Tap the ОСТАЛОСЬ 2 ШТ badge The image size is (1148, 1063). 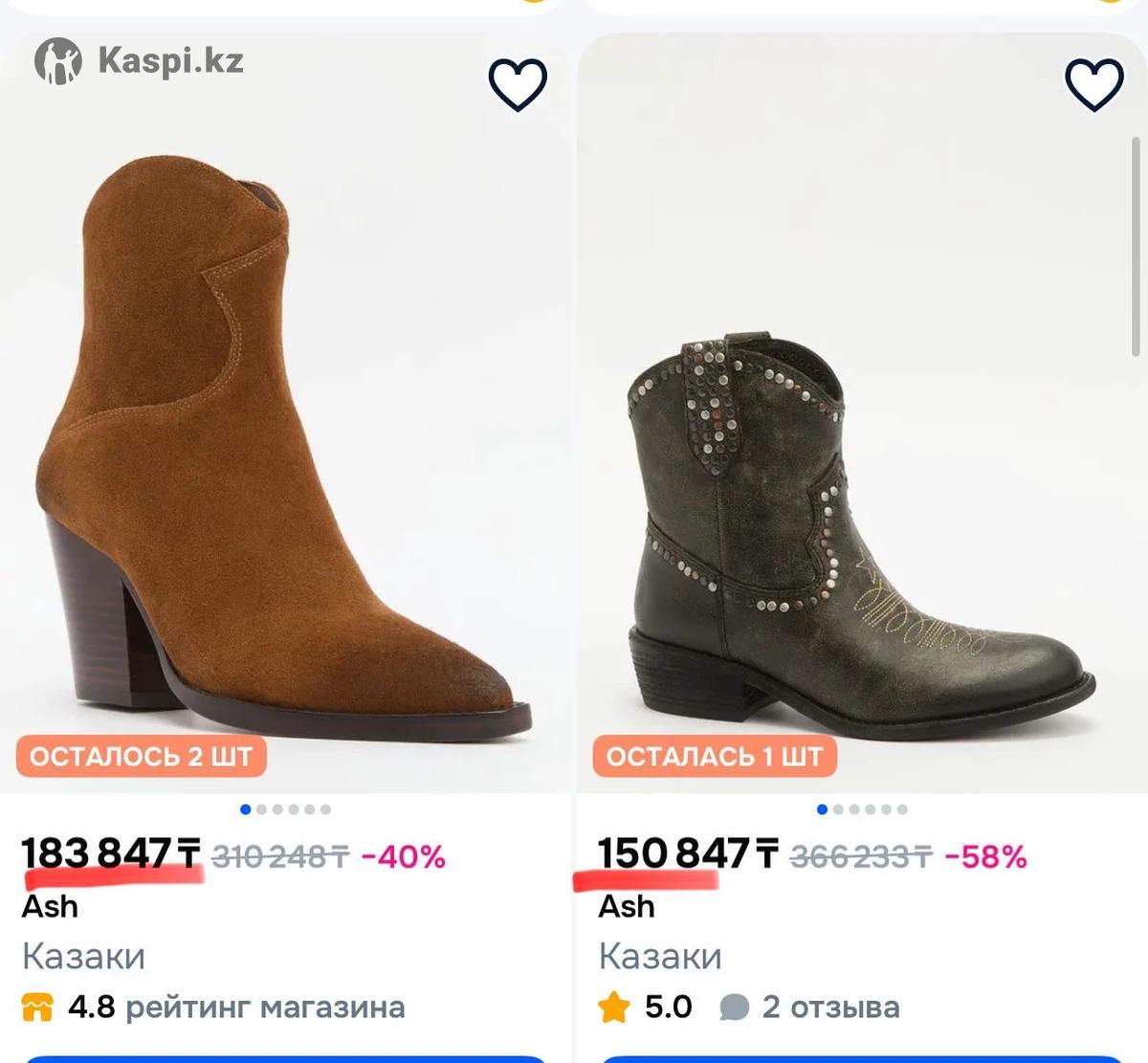coord(141,757)
